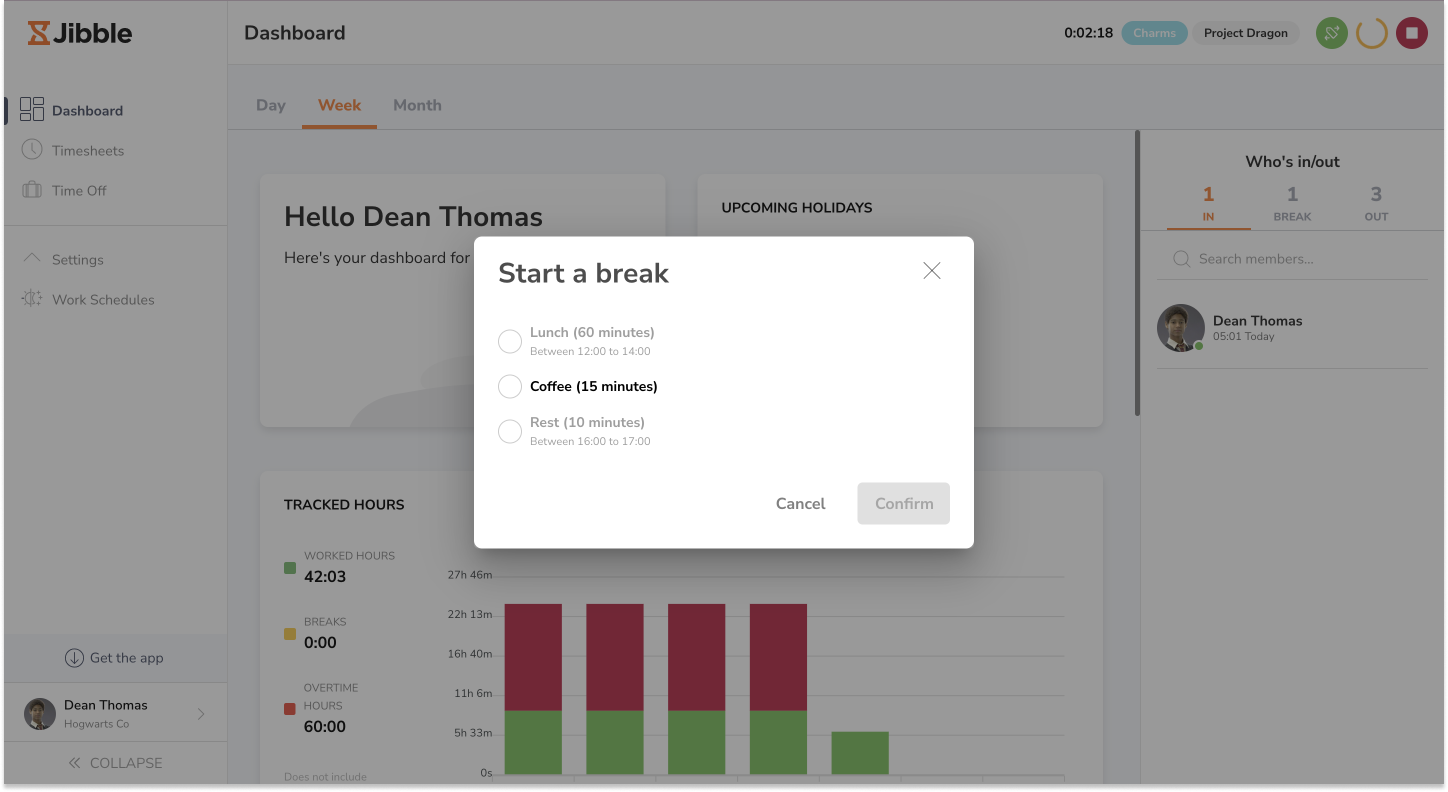Open Time Off via briefcase icon

pos(33,190)
